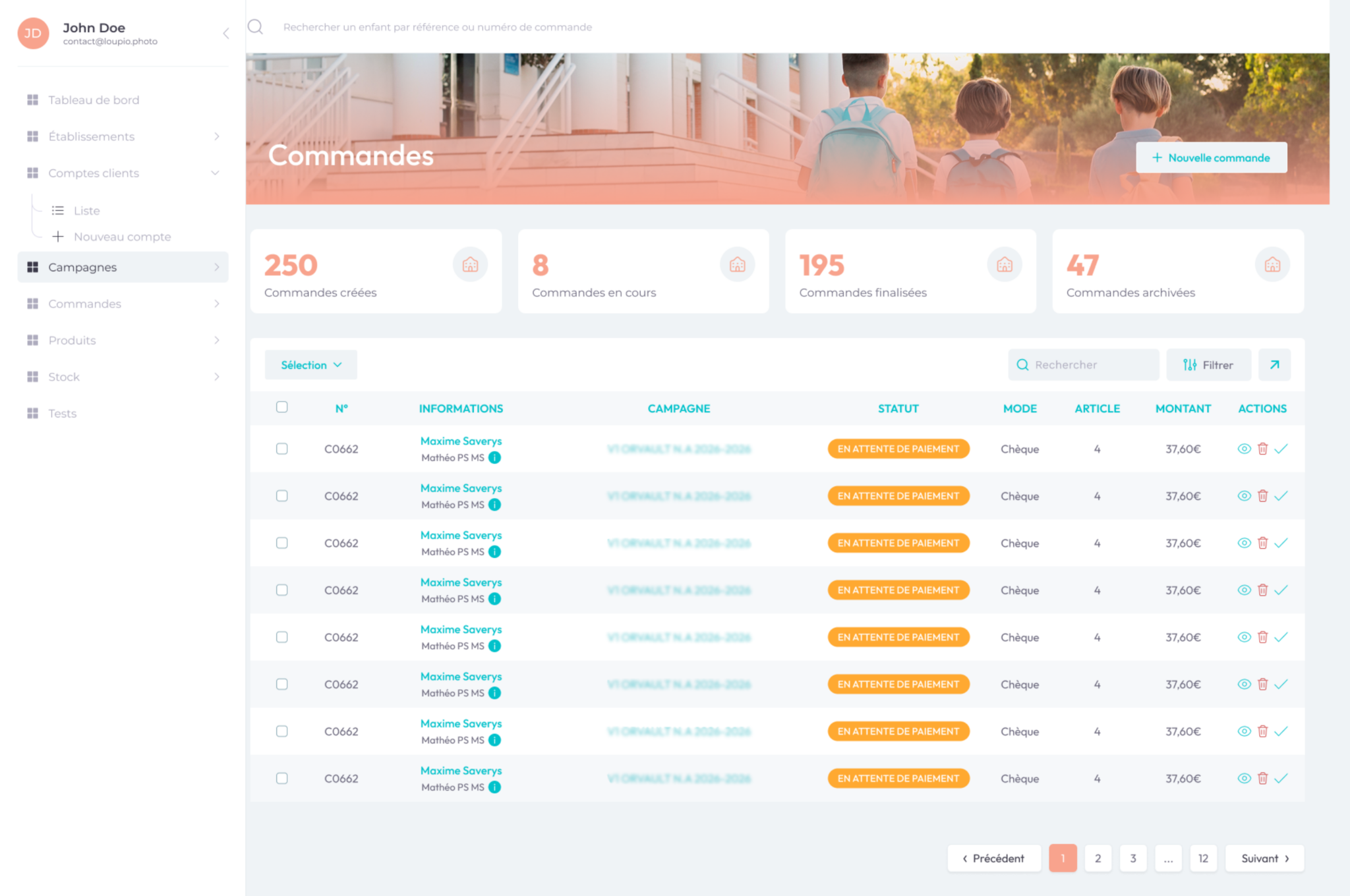Tick the checkbox of the seventh order row
Screen dimensions: 1350x896
tap(282, 731)
